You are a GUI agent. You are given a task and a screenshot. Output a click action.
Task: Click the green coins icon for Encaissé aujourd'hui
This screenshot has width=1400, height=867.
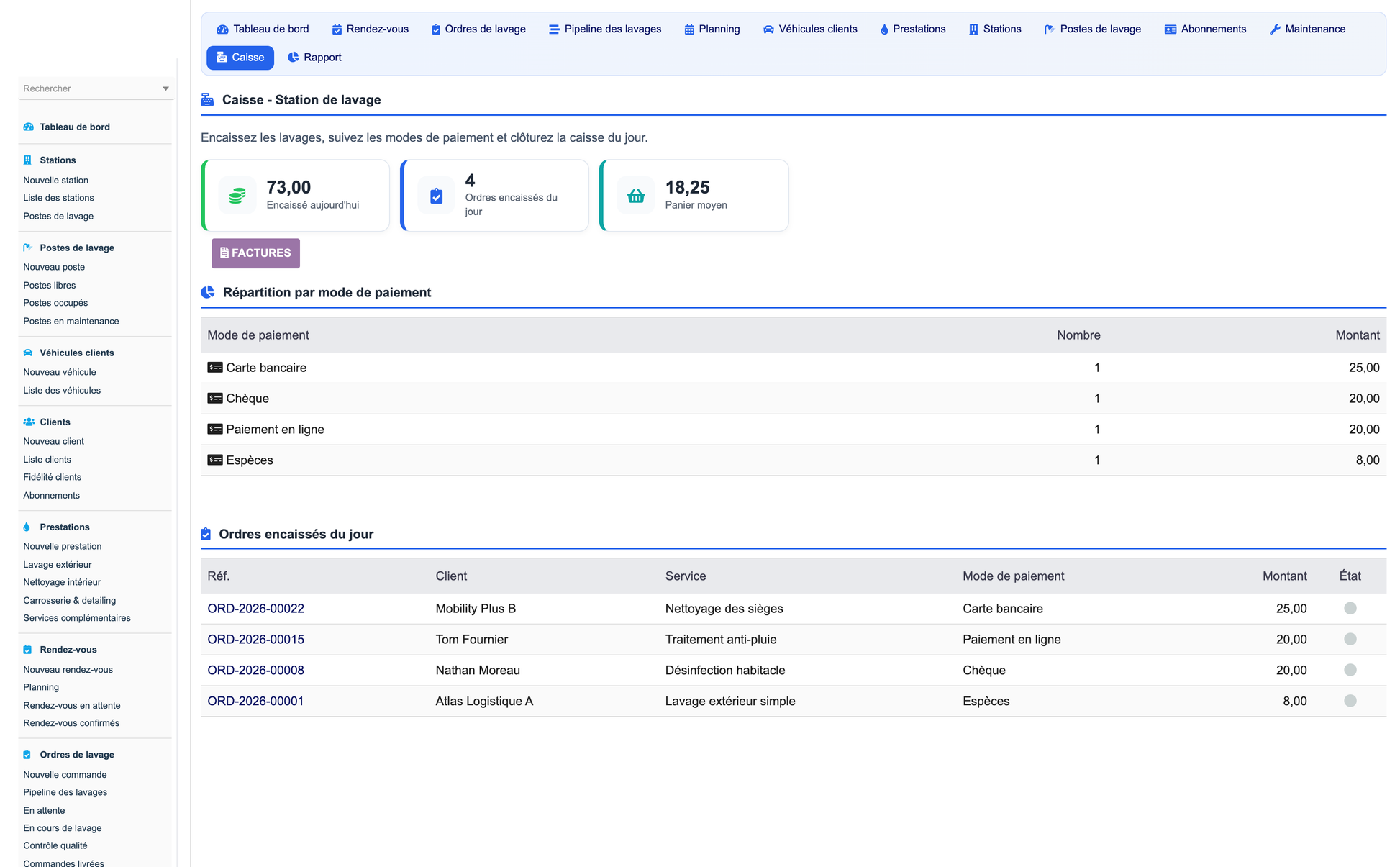[x=237, y=196]
